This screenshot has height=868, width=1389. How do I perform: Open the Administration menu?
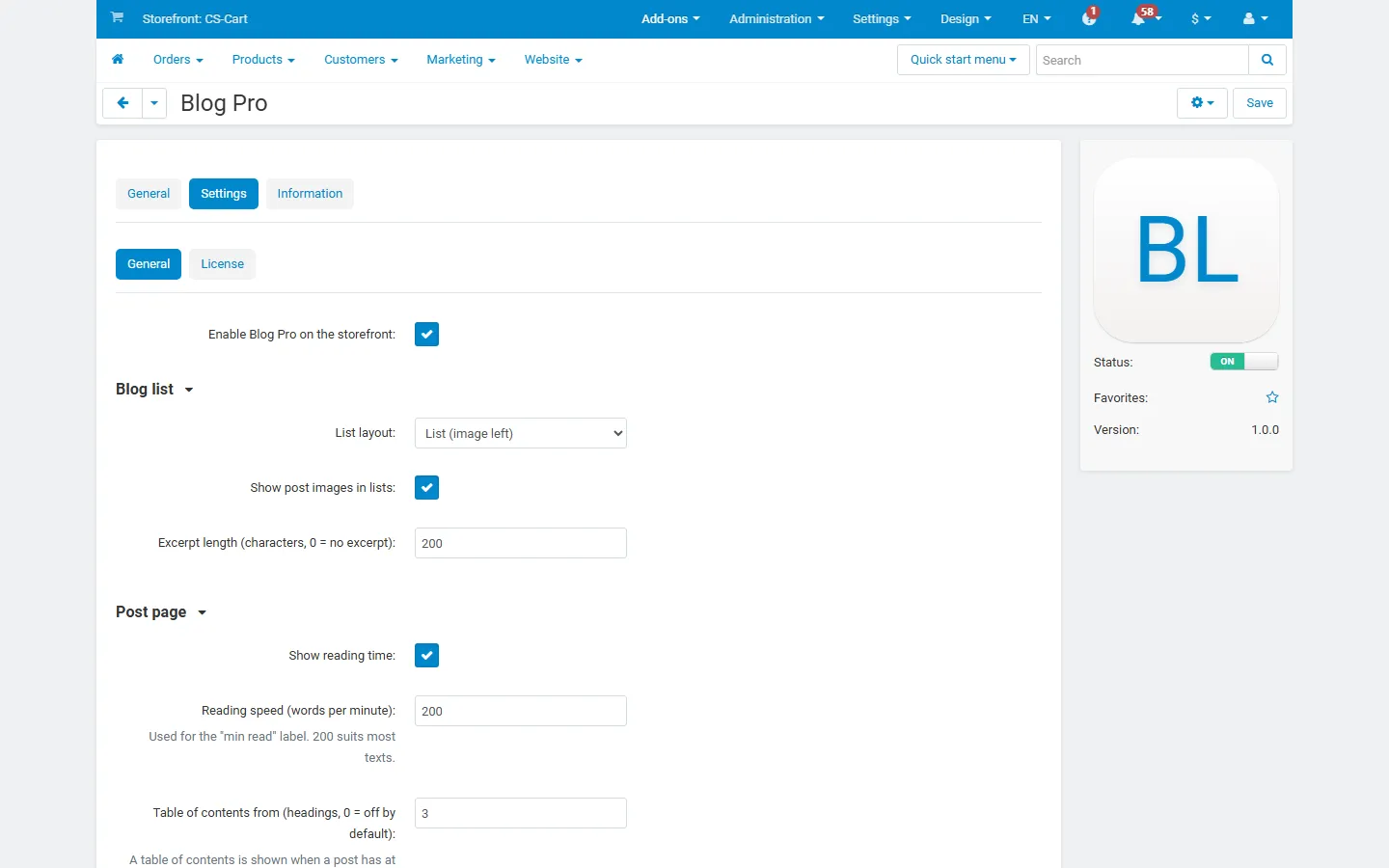point(776,18)
